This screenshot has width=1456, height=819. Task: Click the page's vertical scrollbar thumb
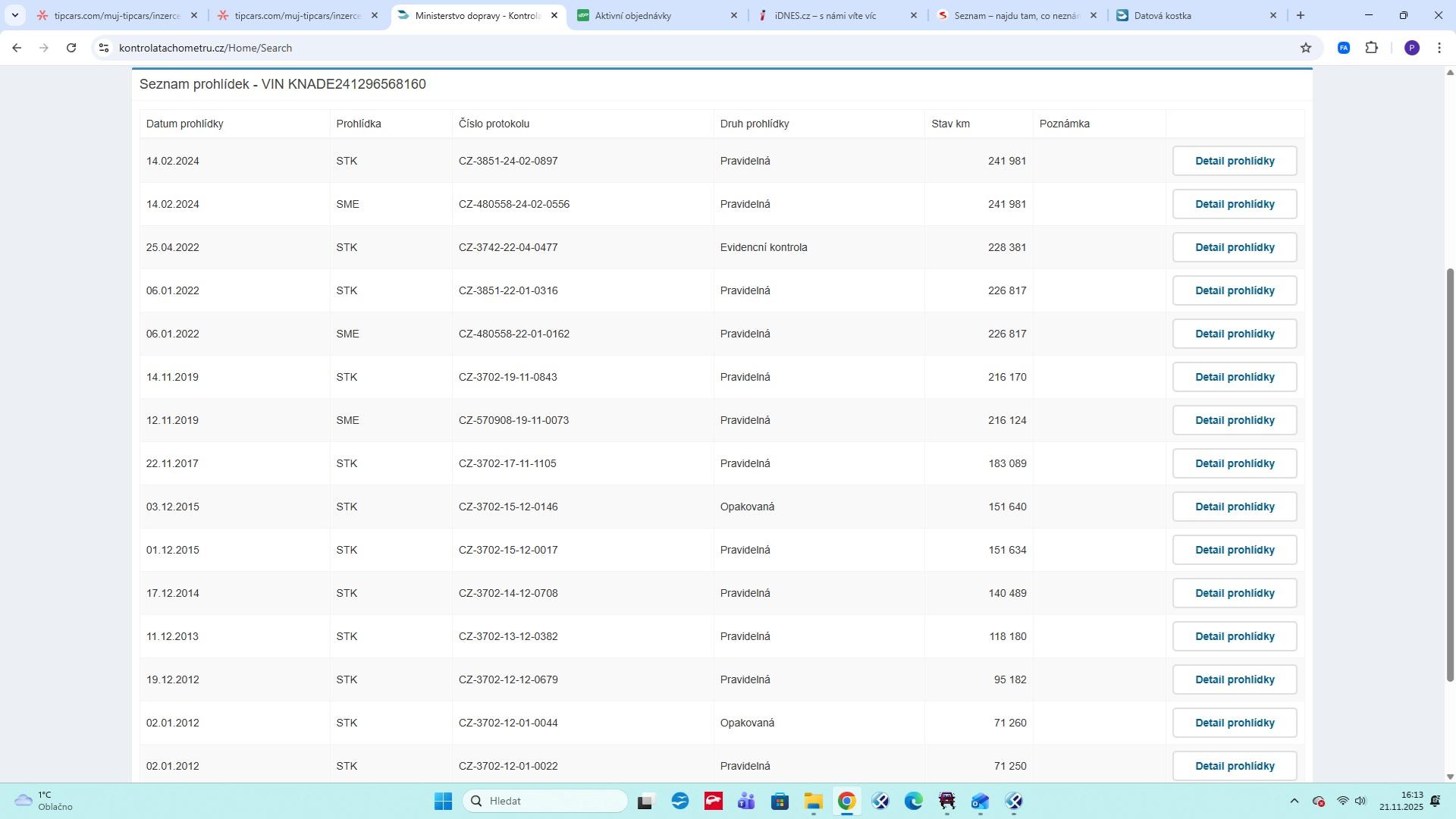[x=1450, y=474]
